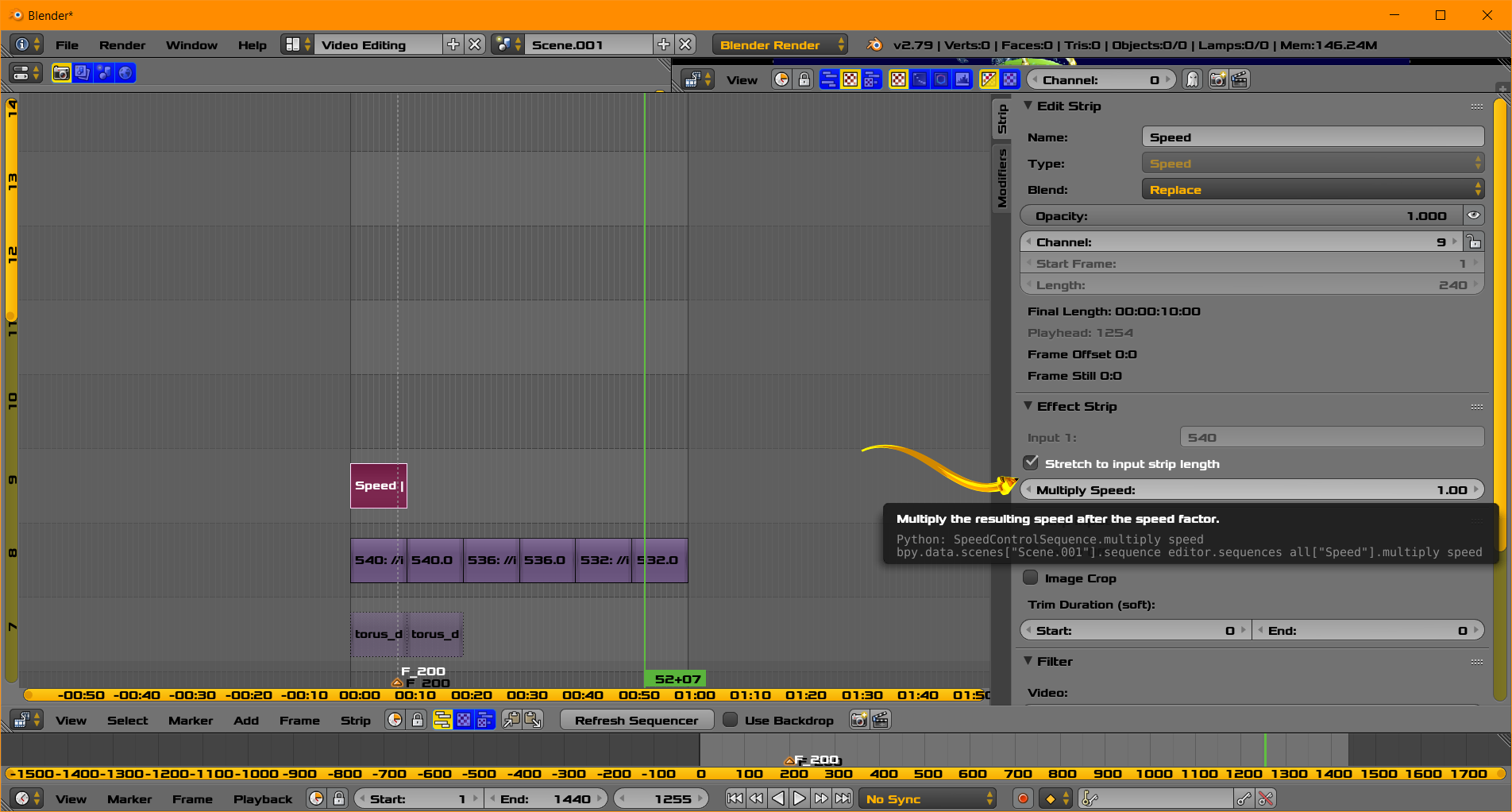Open the Video Editing screen layout dropdown
The height and width of the screenshot is (812, 1512).
click(298, 44)
